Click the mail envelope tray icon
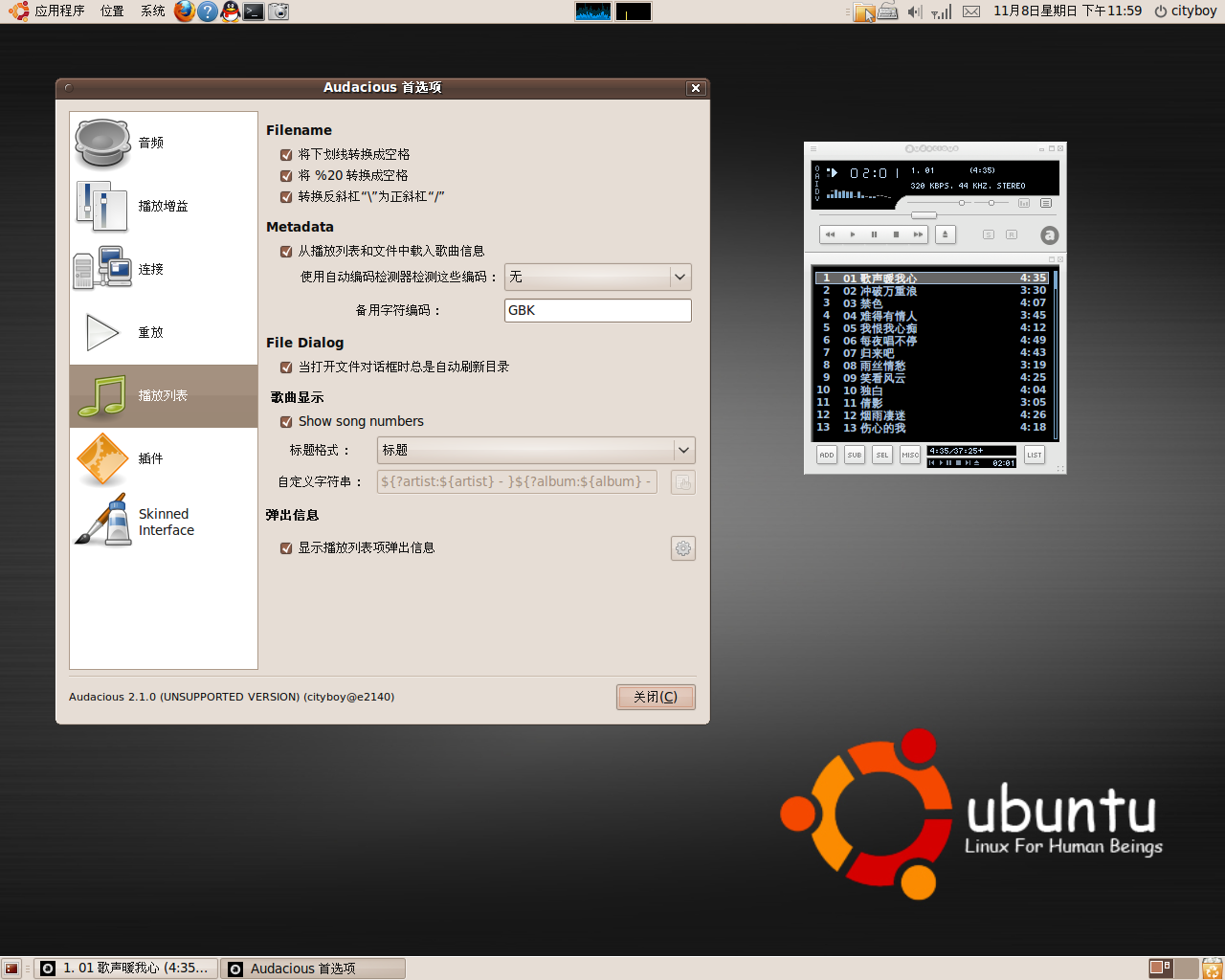 pyautogui.click(x=971, y=11)
